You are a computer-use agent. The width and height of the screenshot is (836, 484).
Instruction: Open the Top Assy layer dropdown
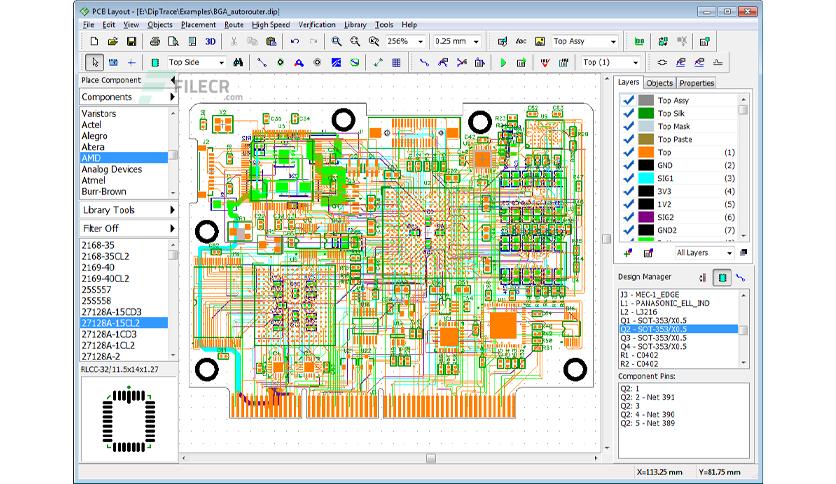pos(613,41)
